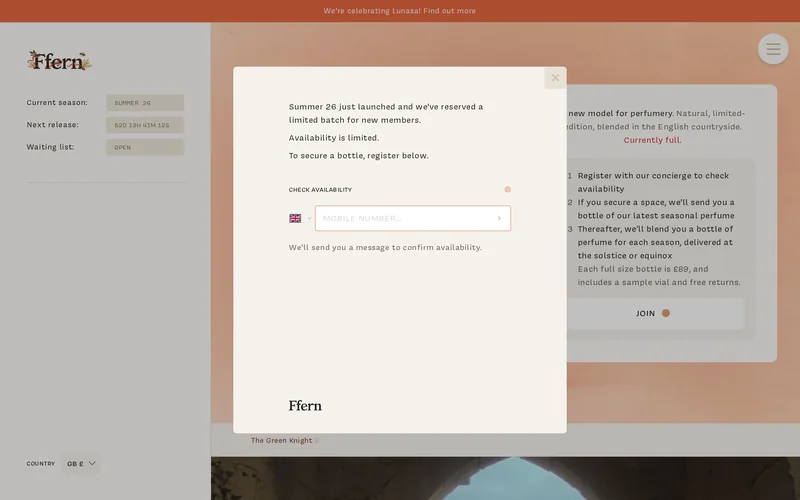Click the Next release label
Viewport: 800px width, 500px height.
[x=53, y=124]
